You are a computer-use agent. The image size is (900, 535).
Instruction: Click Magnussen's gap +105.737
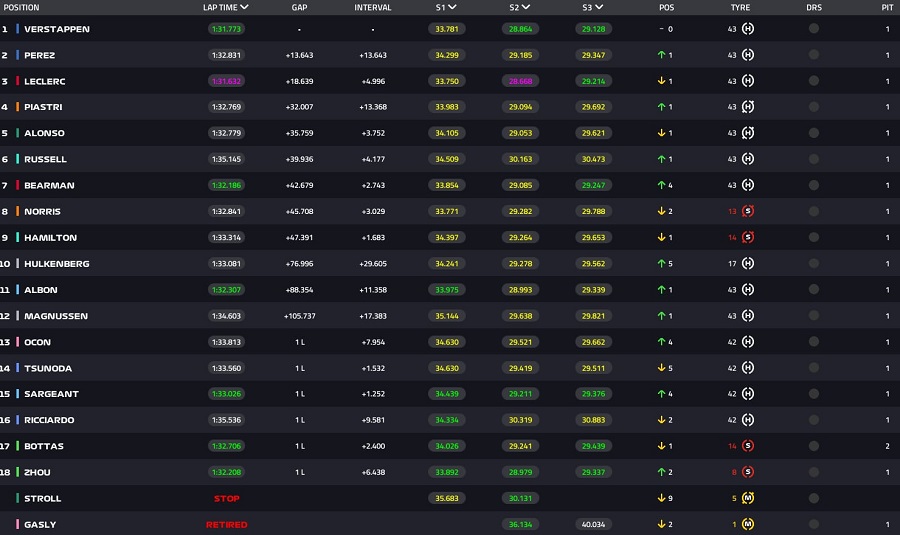[x=299, y=316]
